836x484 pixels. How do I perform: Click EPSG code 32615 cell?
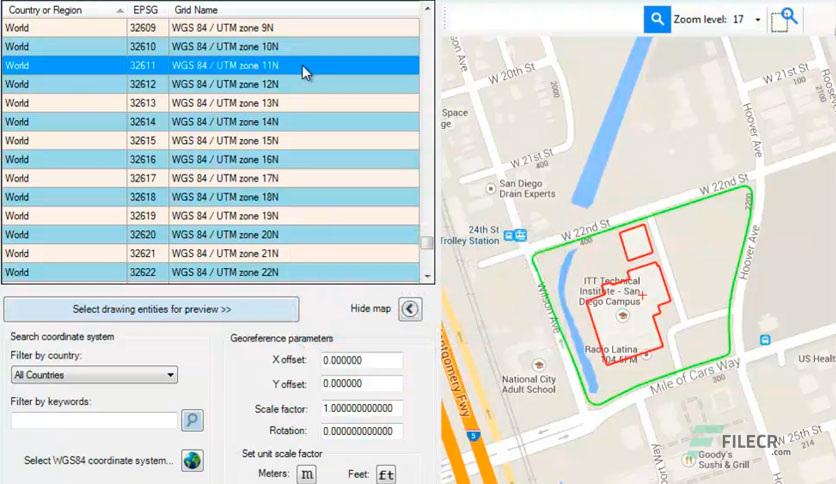(148, 141)
